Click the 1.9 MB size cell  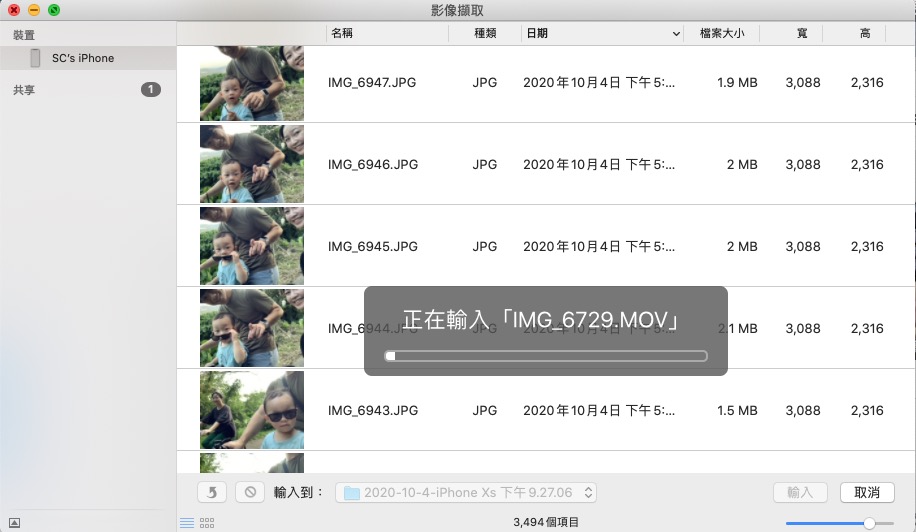(x=737, y=82)
